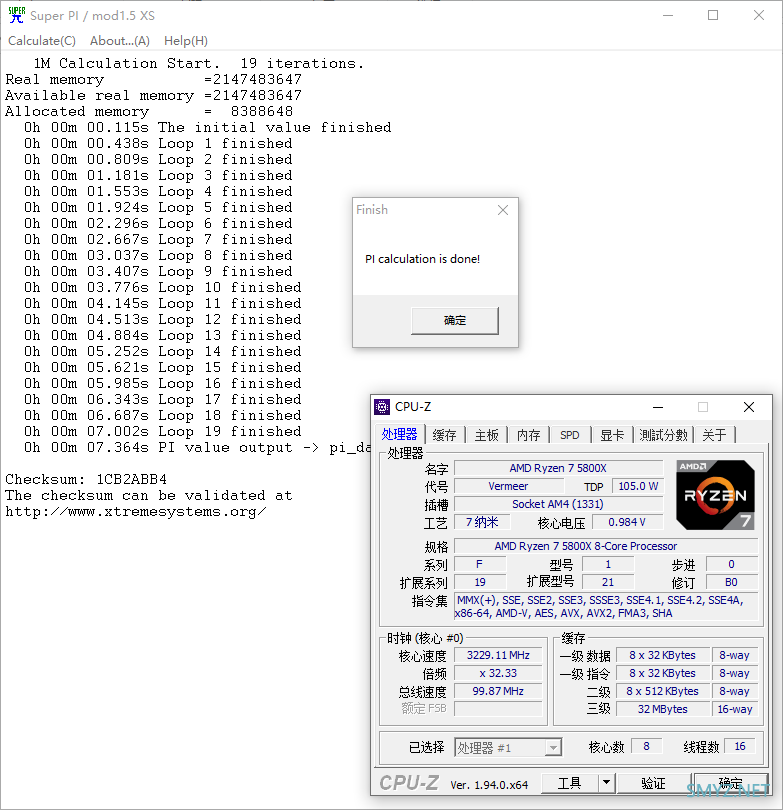Click the 扩展系列 value 19
This screenshot has width=783, height=810.
point(480,582)
